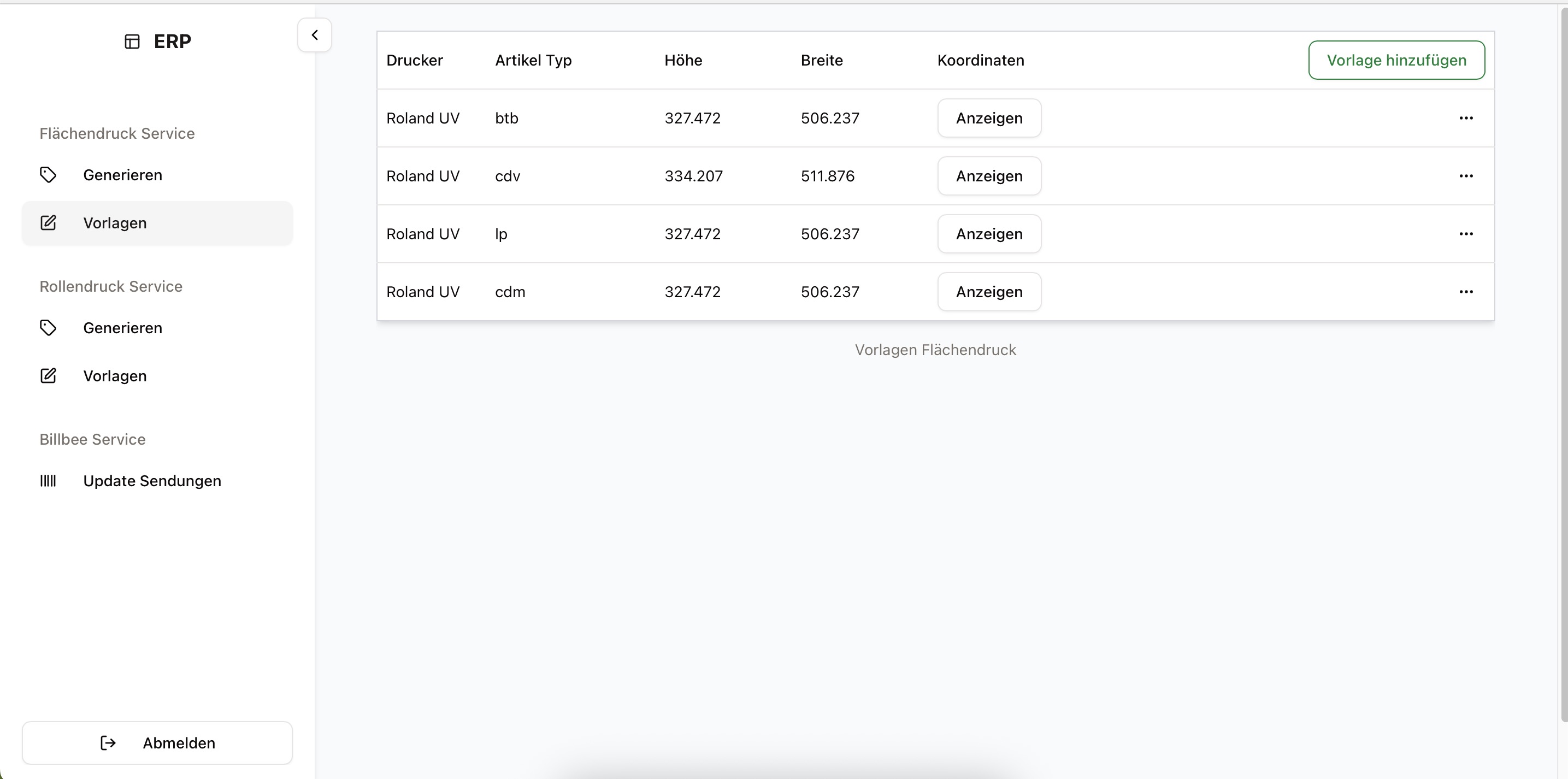Image resolution: width=1568 pixels, height=779 pixels.
Task: Click Anzeigen in the cdv row
Action: [x=989, y=176]
